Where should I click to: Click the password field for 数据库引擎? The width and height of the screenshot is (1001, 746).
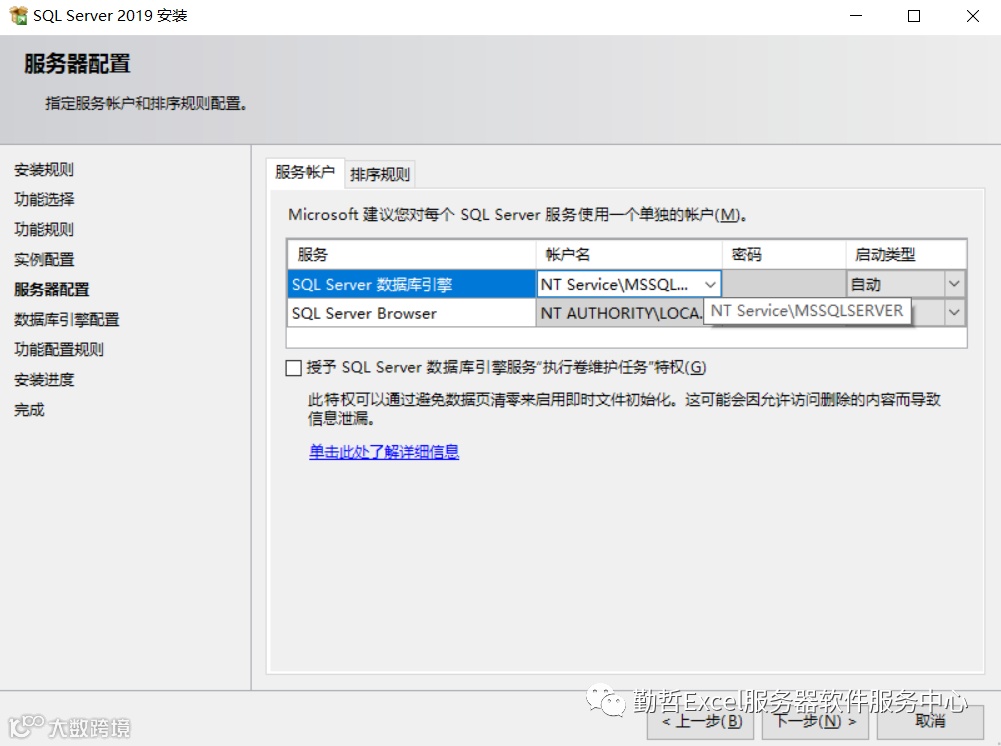pyautogui.click(x=784, y=284)
